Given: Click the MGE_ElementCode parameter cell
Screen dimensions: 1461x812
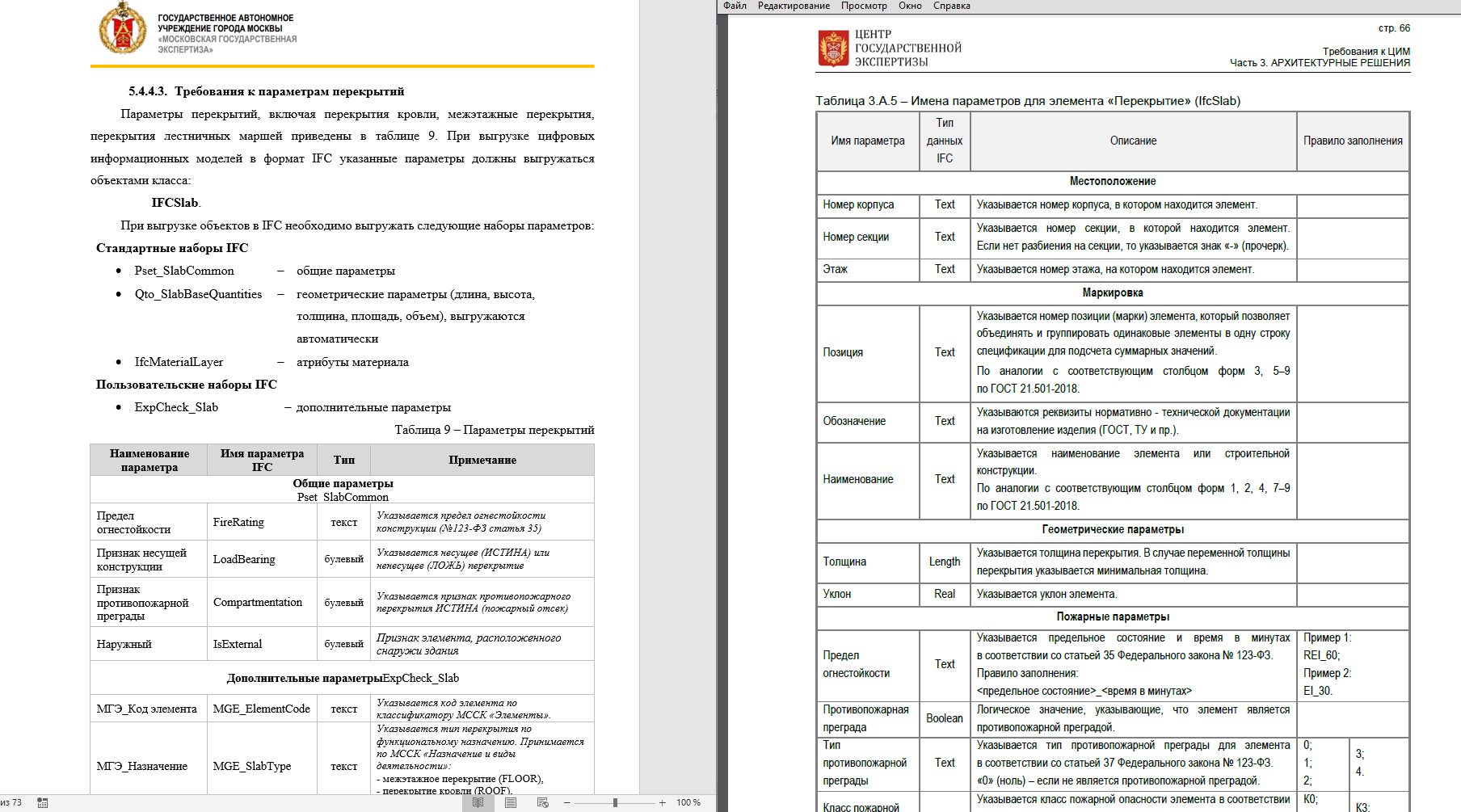Looking at the screenshot, I should (263, 709).
